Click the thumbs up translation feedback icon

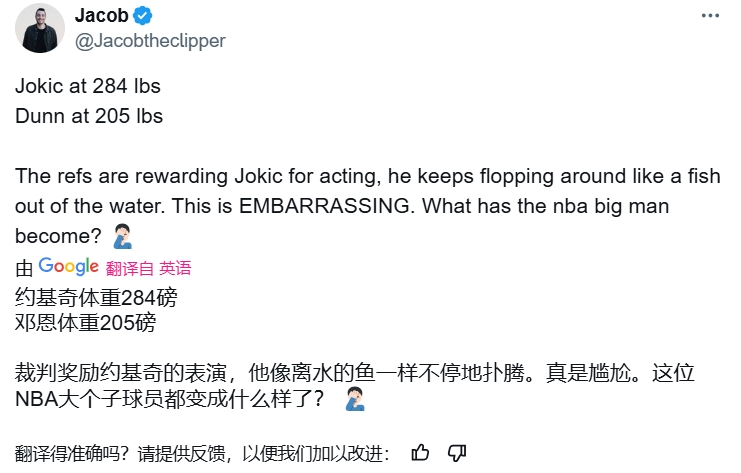pos(421,452)
